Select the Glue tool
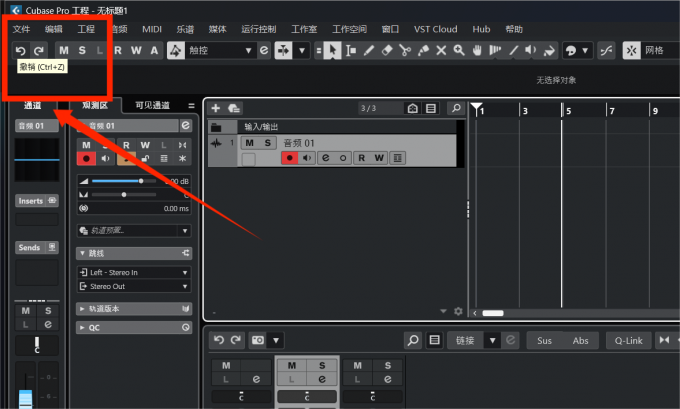Image resolution: width=680 pixels, height=409 pixels. coord(423,50)
